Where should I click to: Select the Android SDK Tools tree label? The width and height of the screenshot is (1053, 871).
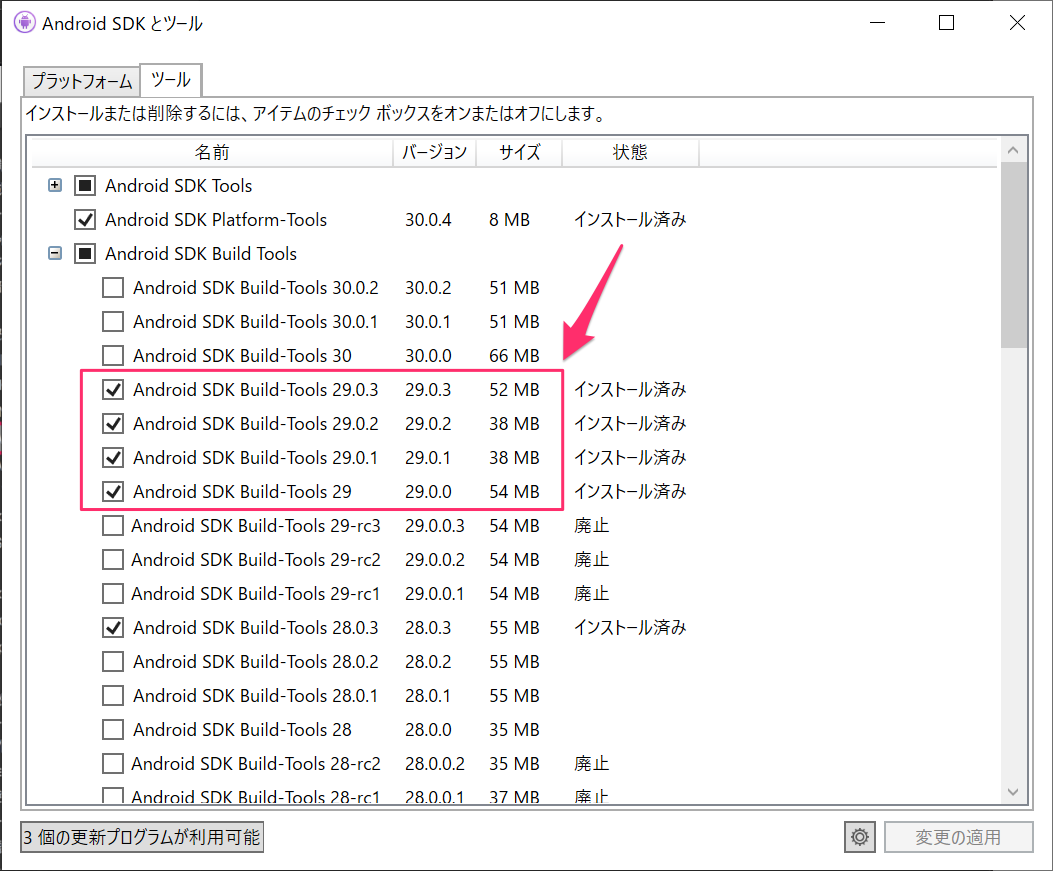tap(179, 185)
